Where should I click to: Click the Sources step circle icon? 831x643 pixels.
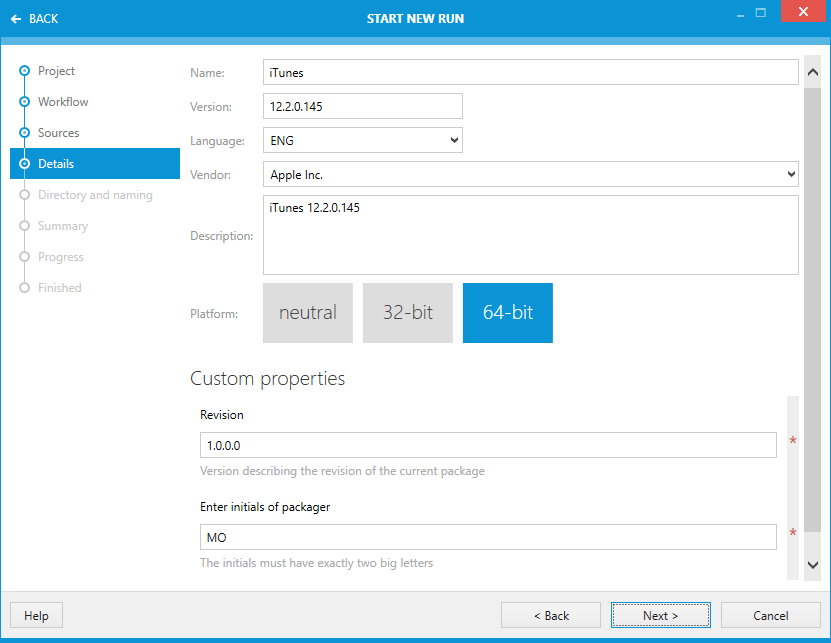pos(24,133)
